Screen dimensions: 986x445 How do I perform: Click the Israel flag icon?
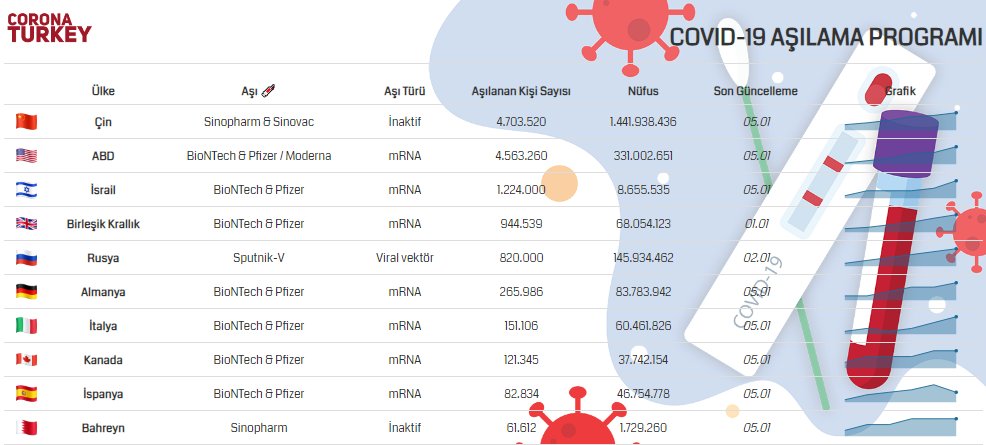coord(26,190)
